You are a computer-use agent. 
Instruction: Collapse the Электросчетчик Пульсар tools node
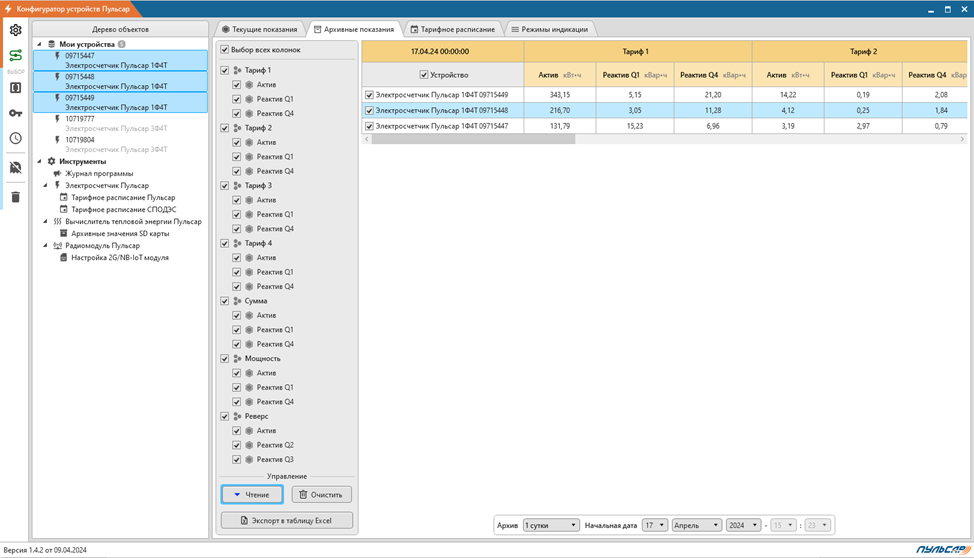45,185
